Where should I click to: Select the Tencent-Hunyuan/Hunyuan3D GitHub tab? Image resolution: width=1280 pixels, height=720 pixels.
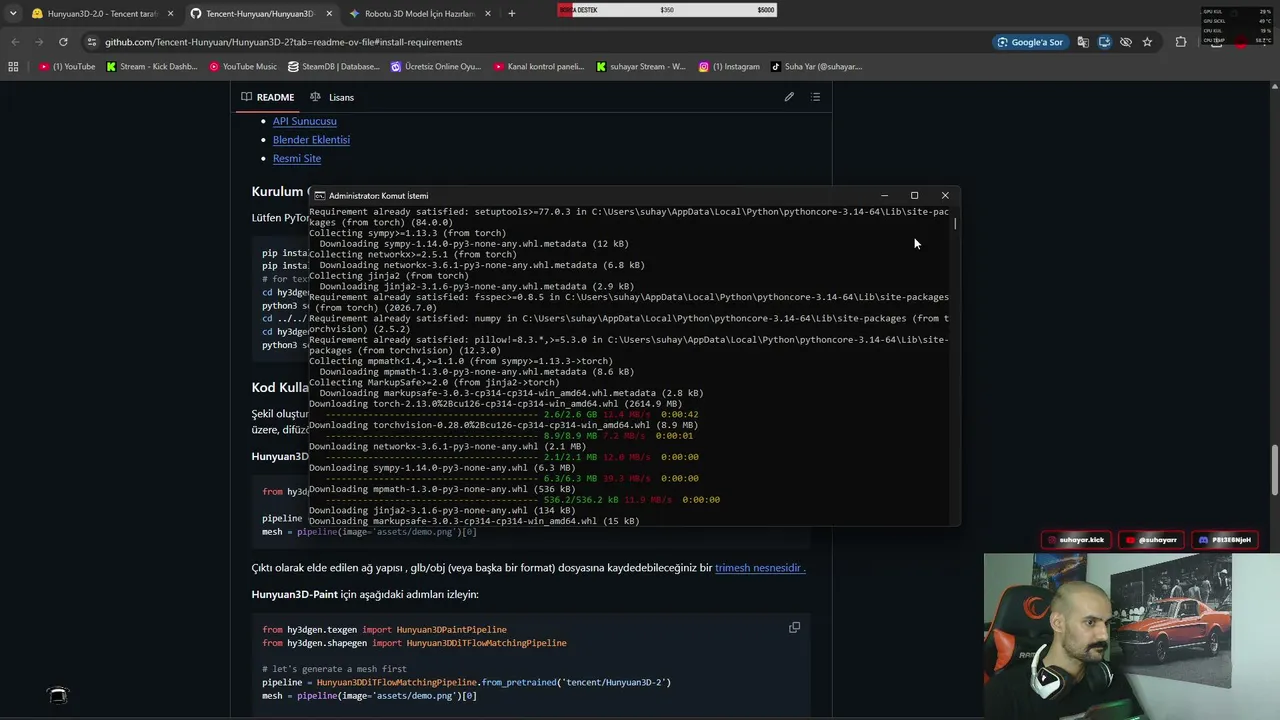click(260, 14)
